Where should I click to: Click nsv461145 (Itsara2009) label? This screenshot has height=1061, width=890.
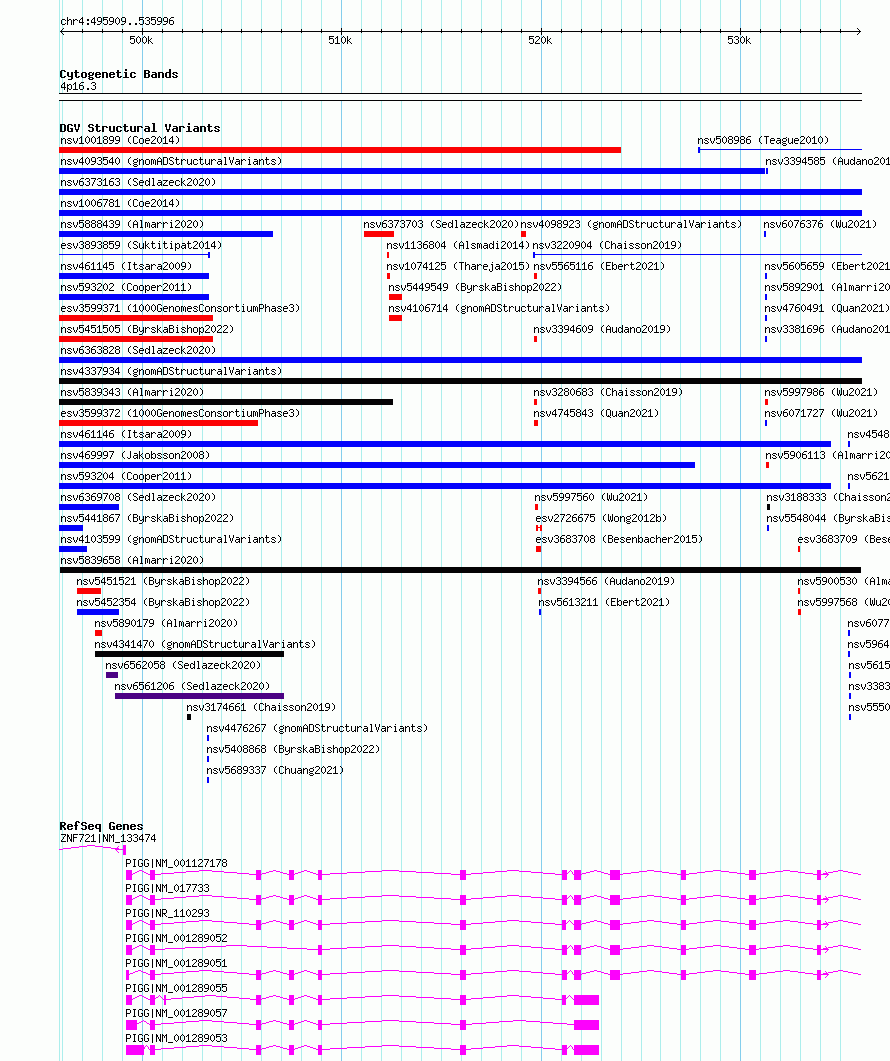[x=126, y=266]
